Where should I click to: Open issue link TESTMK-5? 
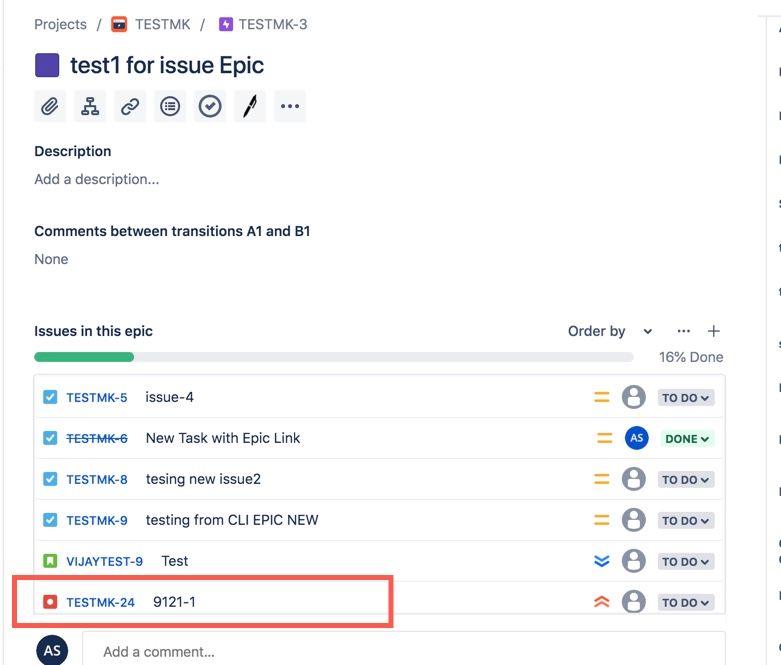point(97,398)
